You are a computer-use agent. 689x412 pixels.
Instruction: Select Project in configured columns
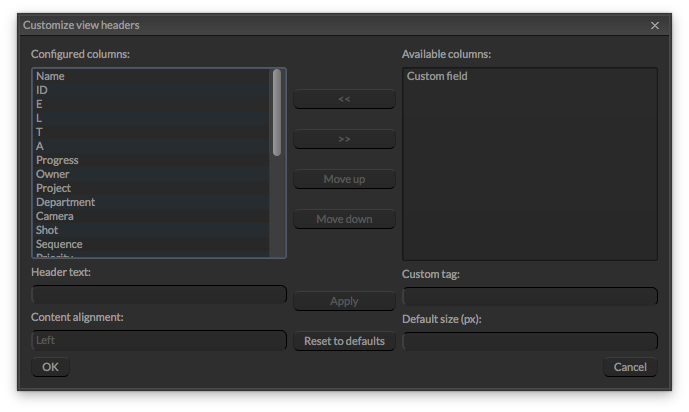pos(152,188)
